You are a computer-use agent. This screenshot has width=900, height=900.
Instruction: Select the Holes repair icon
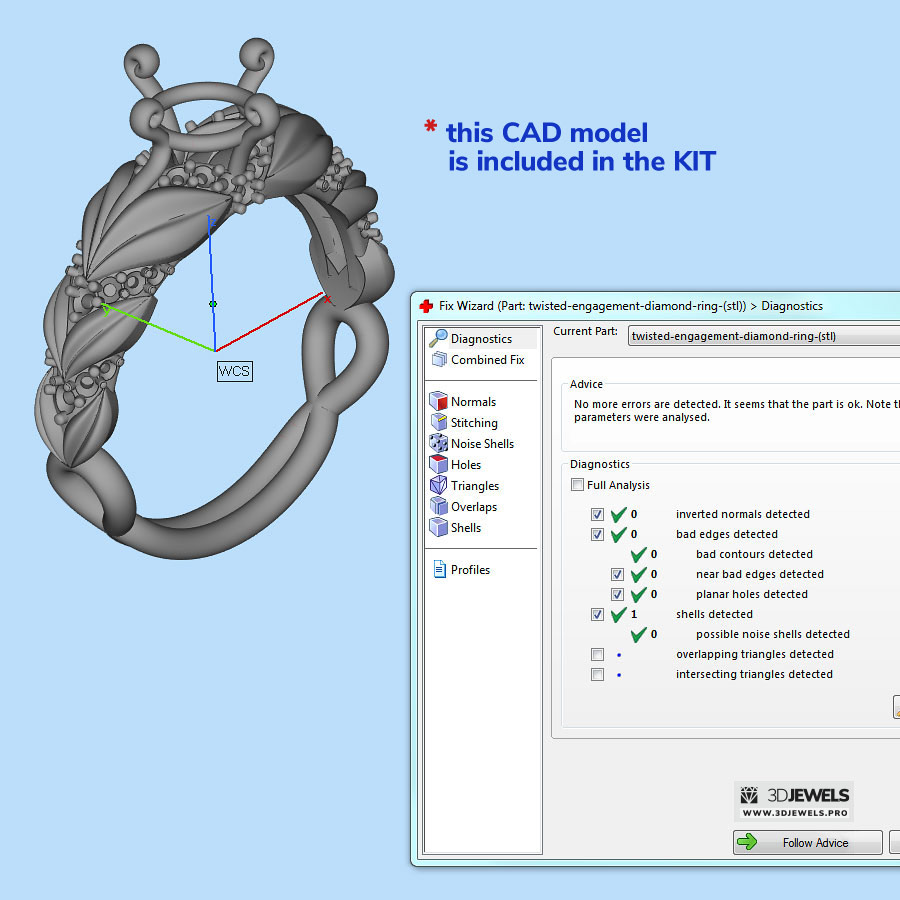click(x=438, y=465)
